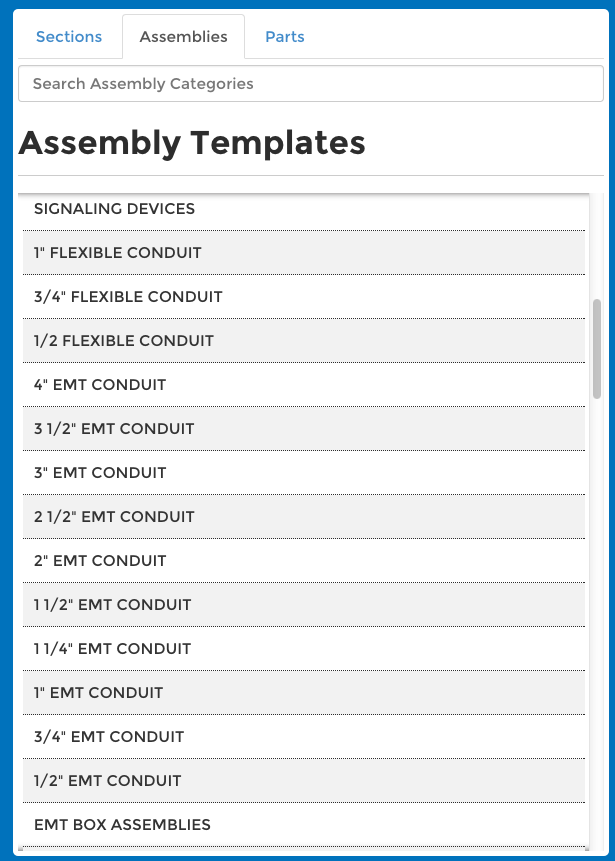
Task: Select the 1" FLEXIBLE CONDUIT assembly
Action: (x=303, y=253)
